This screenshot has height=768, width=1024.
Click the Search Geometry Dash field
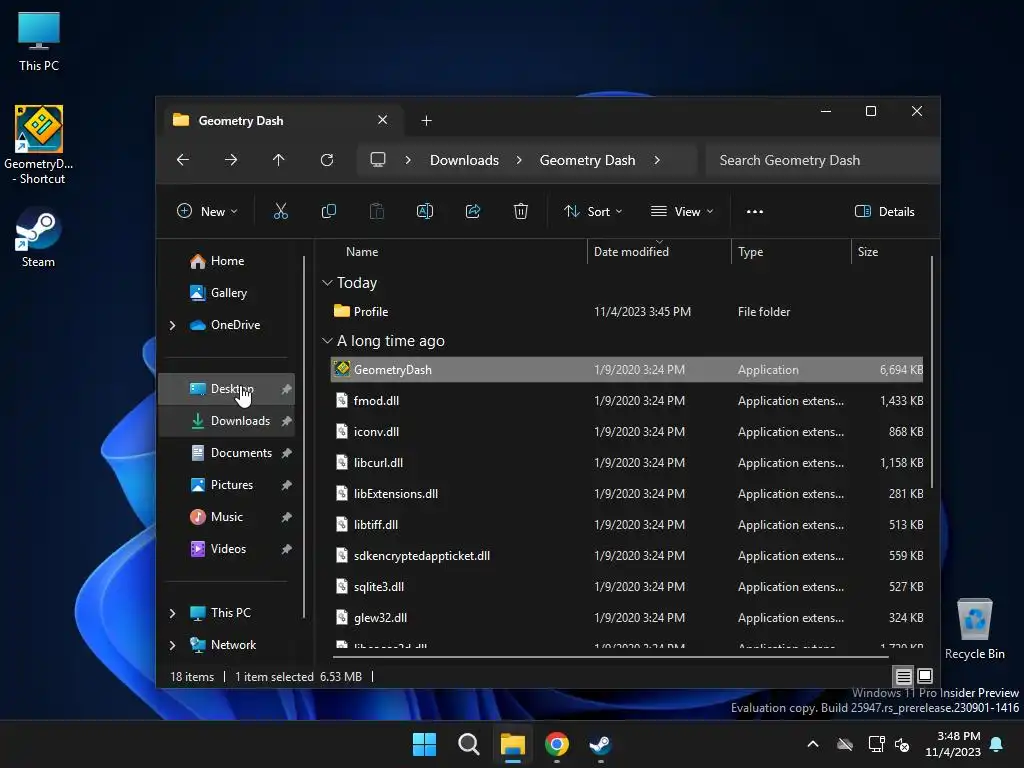pos(822,160)
